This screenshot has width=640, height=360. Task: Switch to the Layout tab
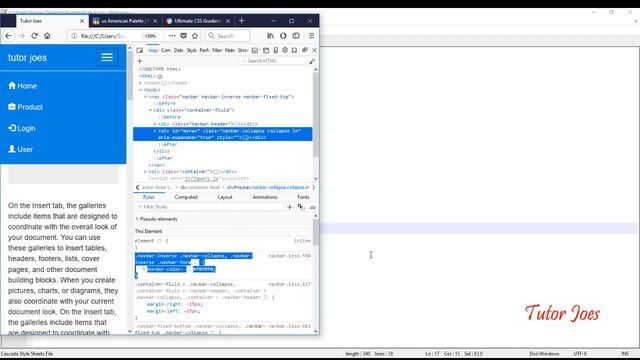(225, 197)
